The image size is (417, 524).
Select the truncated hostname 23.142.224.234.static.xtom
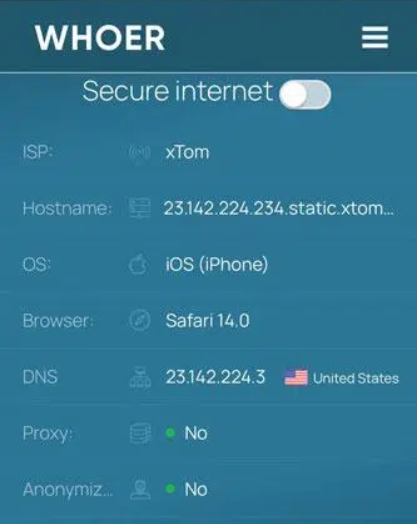pos(279,208)
